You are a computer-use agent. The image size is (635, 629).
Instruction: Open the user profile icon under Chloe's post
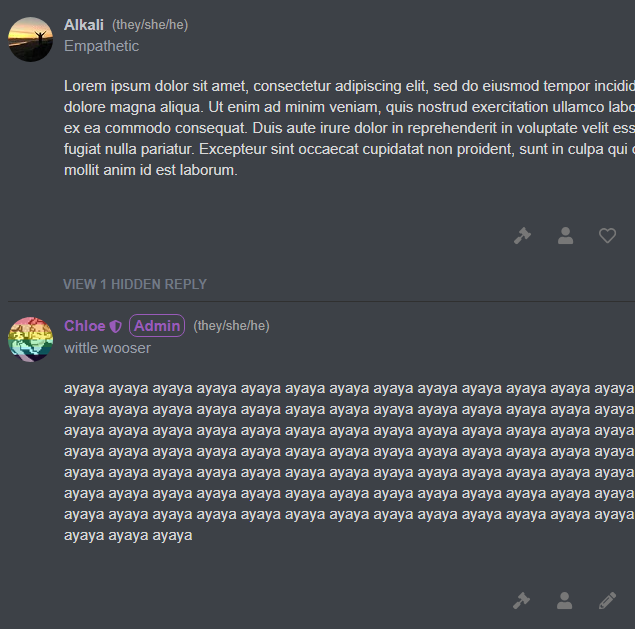[x=565, y=601]
